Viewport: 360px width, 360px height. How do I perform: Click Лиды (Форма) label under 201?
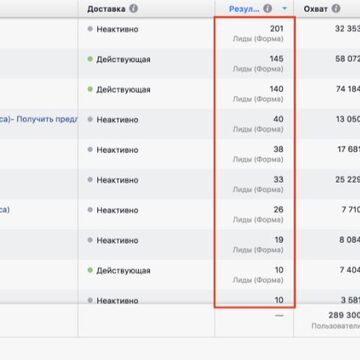tap(258, 39)
